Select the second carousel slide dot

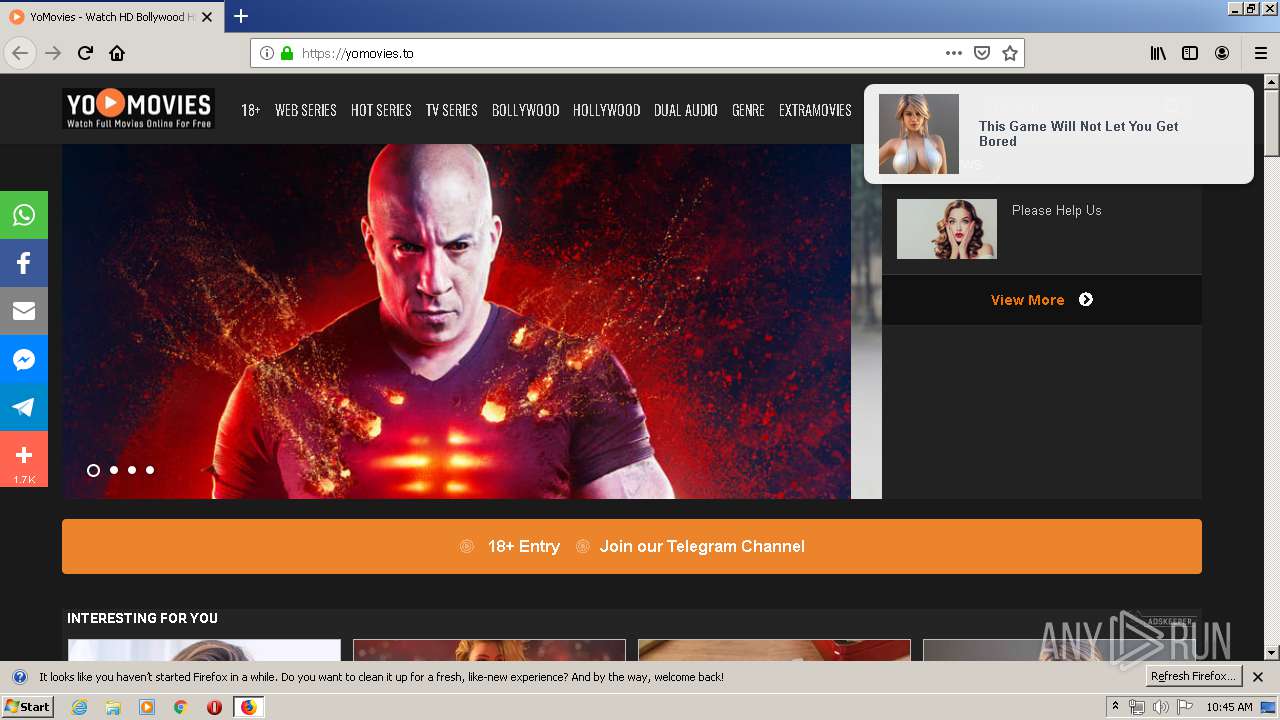point(114,470)
